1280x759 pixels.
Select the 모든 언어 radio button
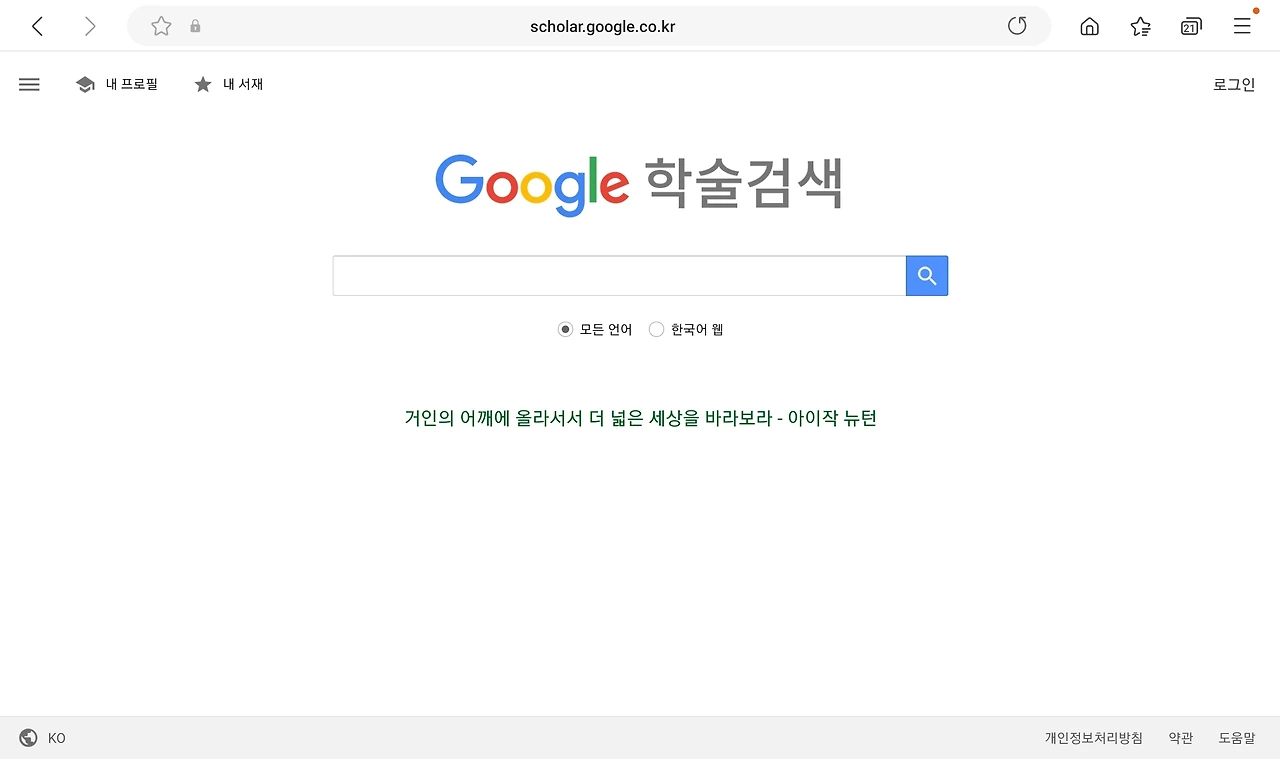point(565,329)
